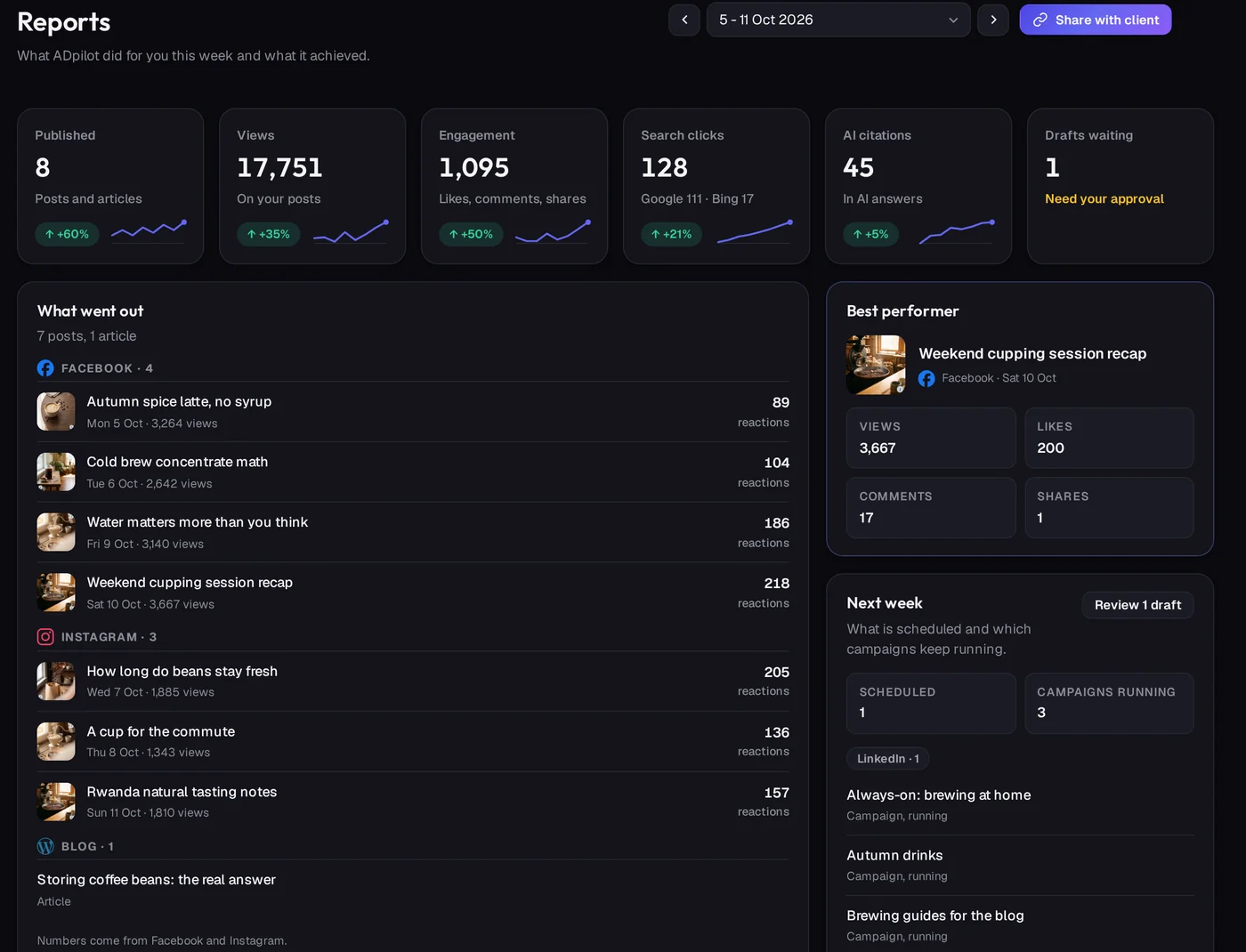The width and height of the screenshot is (1246, 952).
Task: Click Facebook icon beside Sat 10 Oct
Action: tap(926, 379)
